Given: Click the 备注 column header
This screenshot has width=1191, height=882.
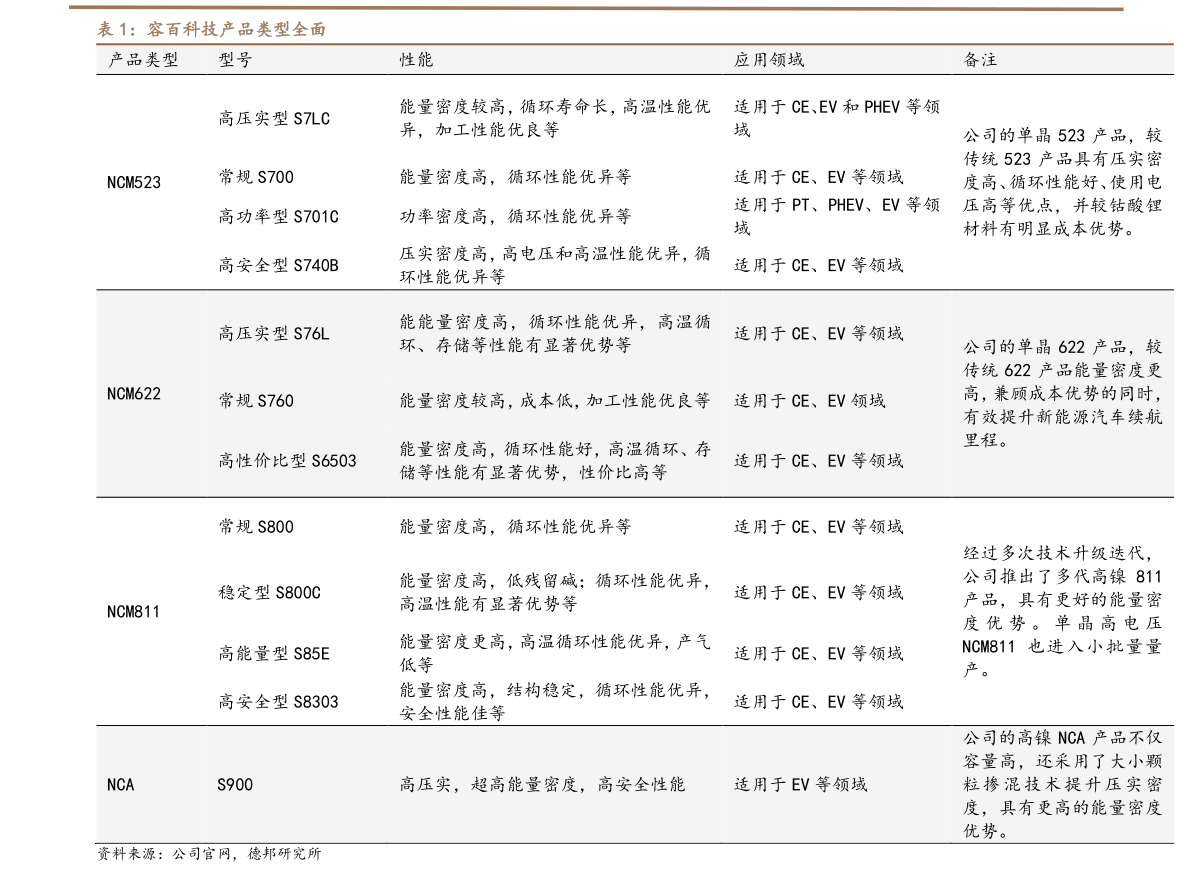Looking at the screenshot, I should coord(980,60).
